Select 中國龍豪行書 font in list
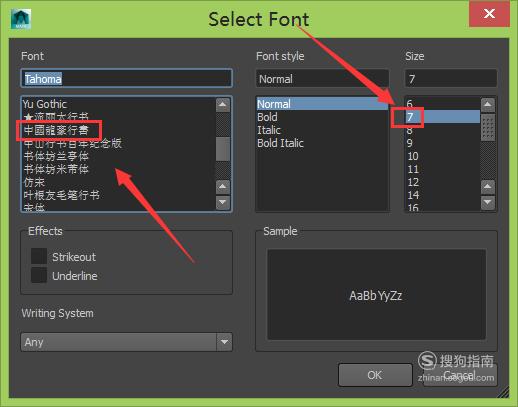Viewport: 518px width, 407px height. point(118,130)
